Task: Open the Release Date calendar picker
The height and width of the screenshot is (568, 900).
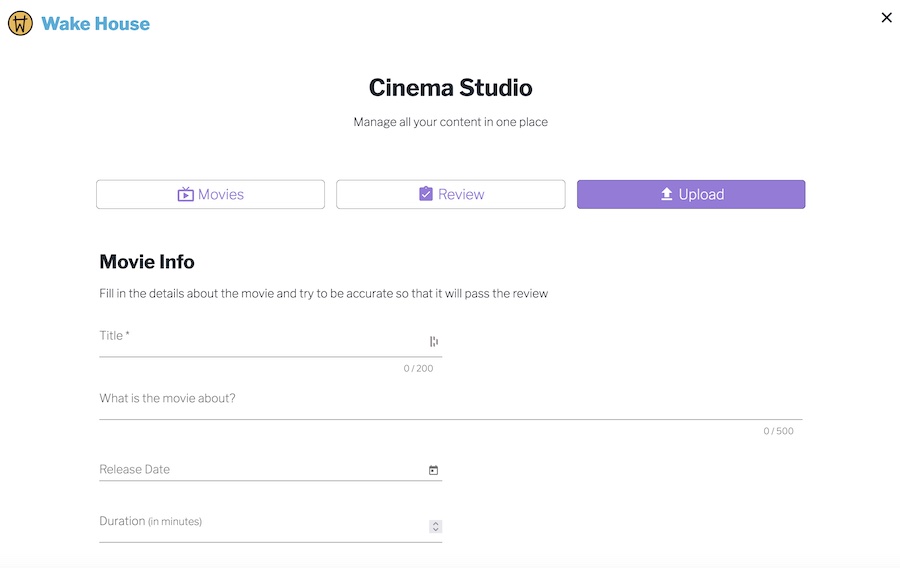Action: click(x=433, y=470)
